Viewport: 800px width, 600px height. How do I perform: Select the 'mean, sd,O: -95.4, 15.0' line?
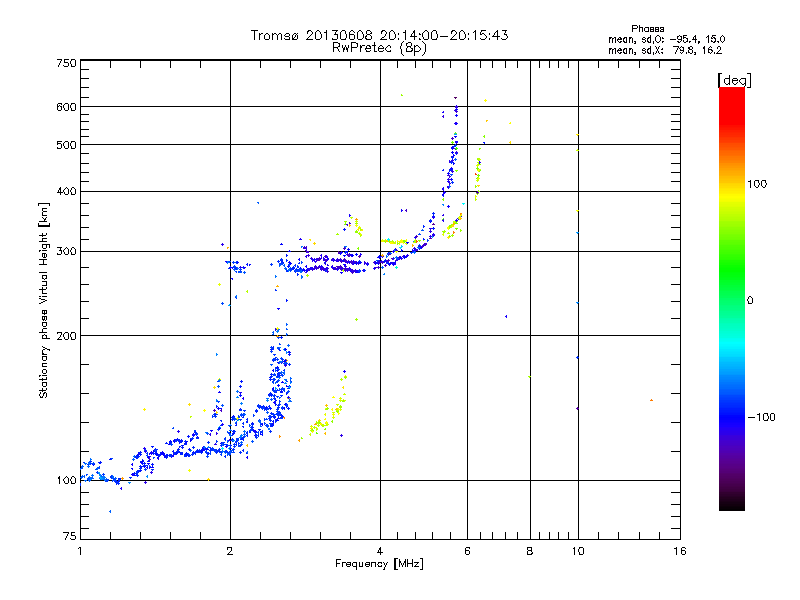point(666,39)
